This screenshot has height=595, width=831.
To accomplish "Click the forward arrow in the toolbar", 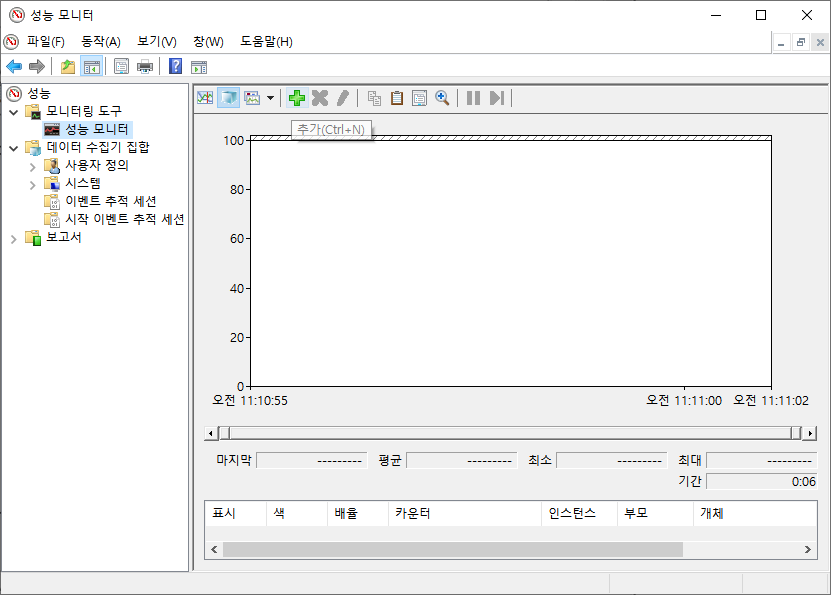I will (37, 67).
